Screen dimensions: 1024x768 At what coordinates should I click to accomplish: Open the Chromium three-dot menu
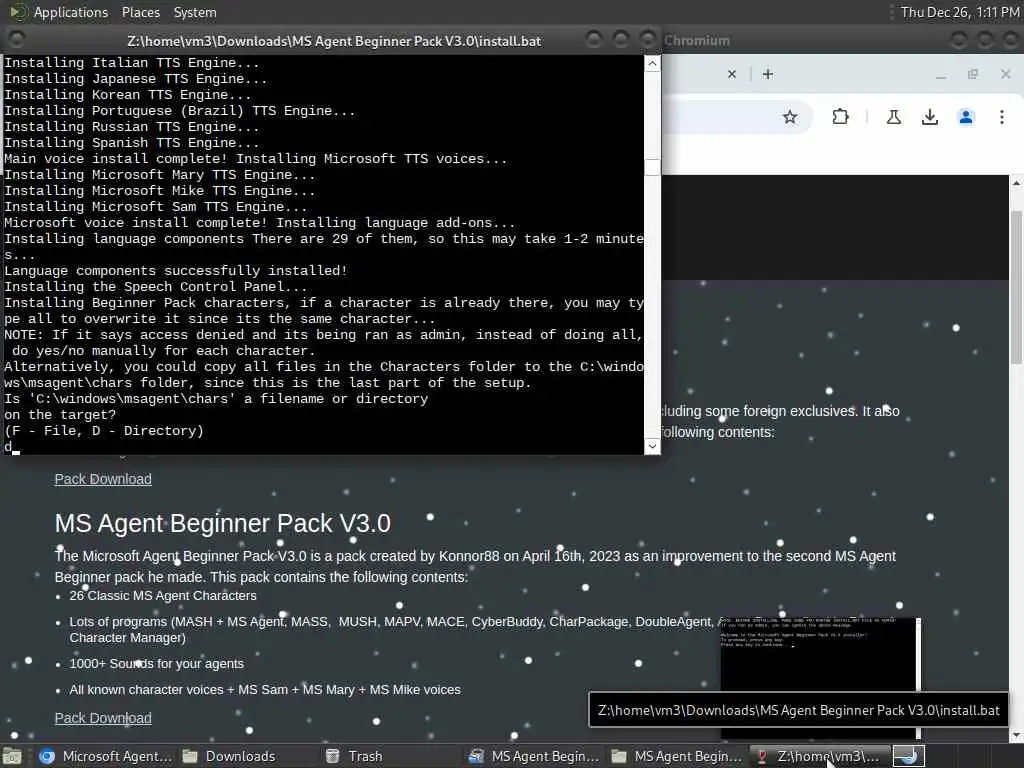[1002, 118]
